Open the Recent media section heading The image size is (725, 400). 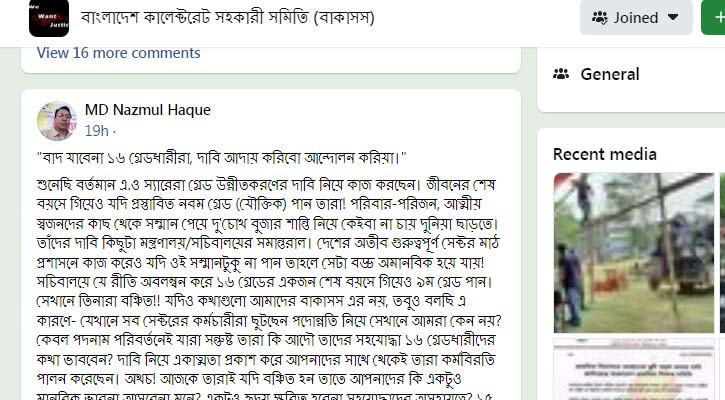(x=605, y=154)
